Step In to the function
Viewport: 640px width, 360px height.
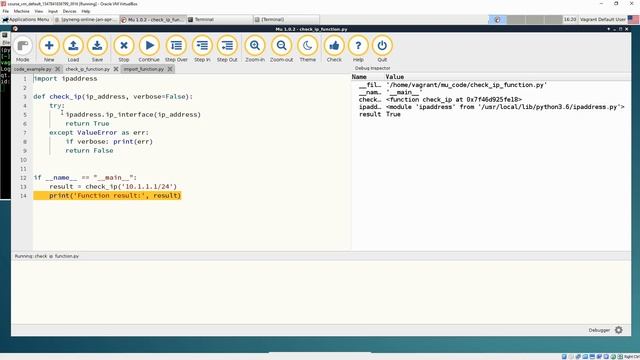click(x=202, y=49)
